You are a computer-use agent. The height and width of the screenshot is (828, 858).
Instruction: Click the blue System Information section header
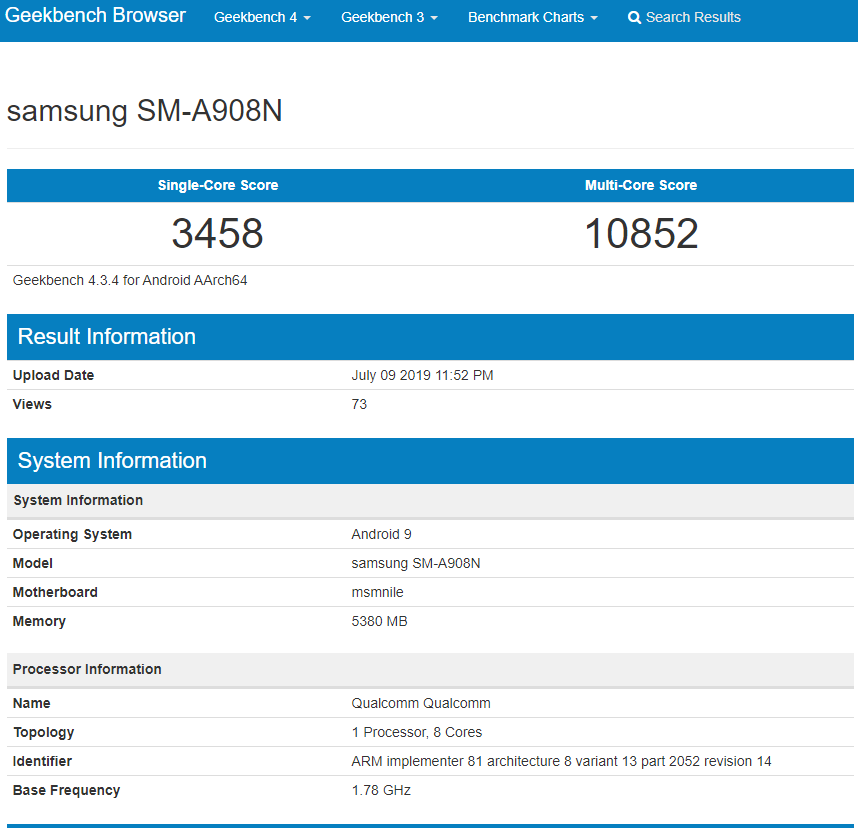[430, 461]
